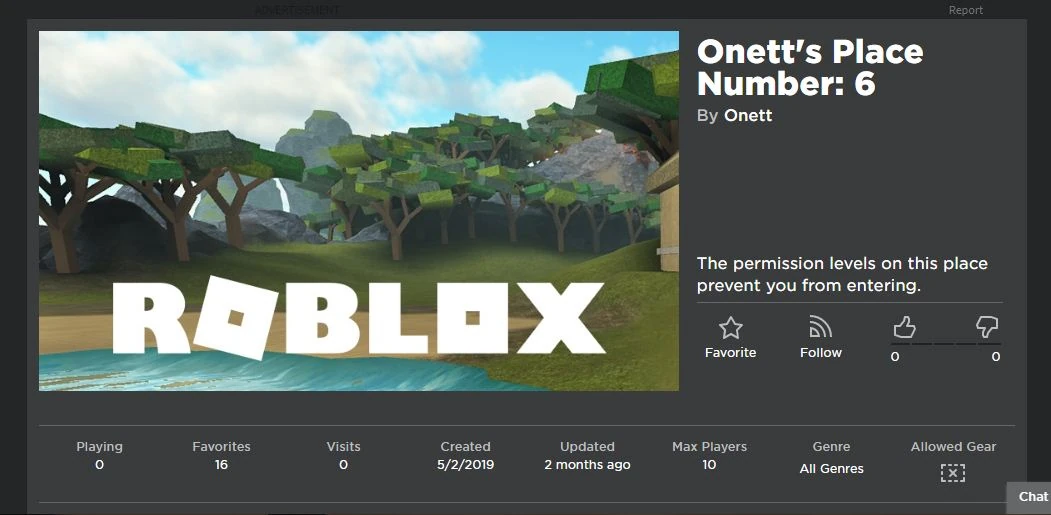Screen dimensions: 1051x515
Task: Open the Onett creator profile link
Action: point(748,115)
